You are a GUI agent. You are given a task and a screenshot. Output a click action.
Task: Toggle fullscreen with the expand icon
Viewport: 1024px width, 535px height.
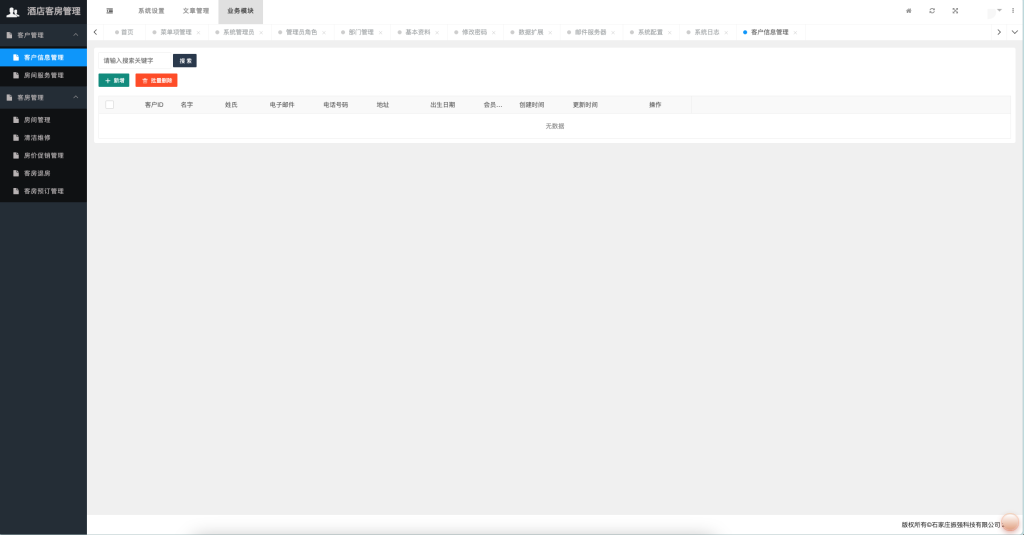coord(955,11)
